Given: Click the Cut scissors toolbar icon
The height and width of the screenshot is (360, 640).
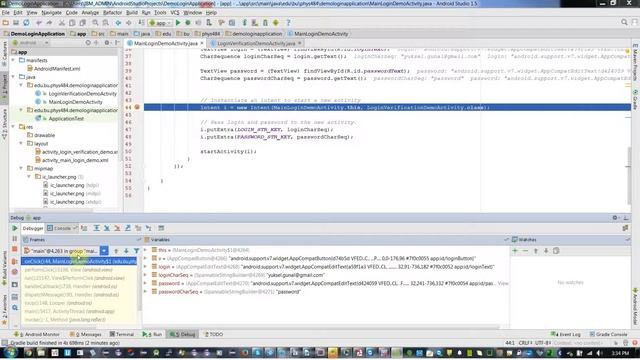Looking at the screenshot, I should pyautogui.click(x=62, y=23).
